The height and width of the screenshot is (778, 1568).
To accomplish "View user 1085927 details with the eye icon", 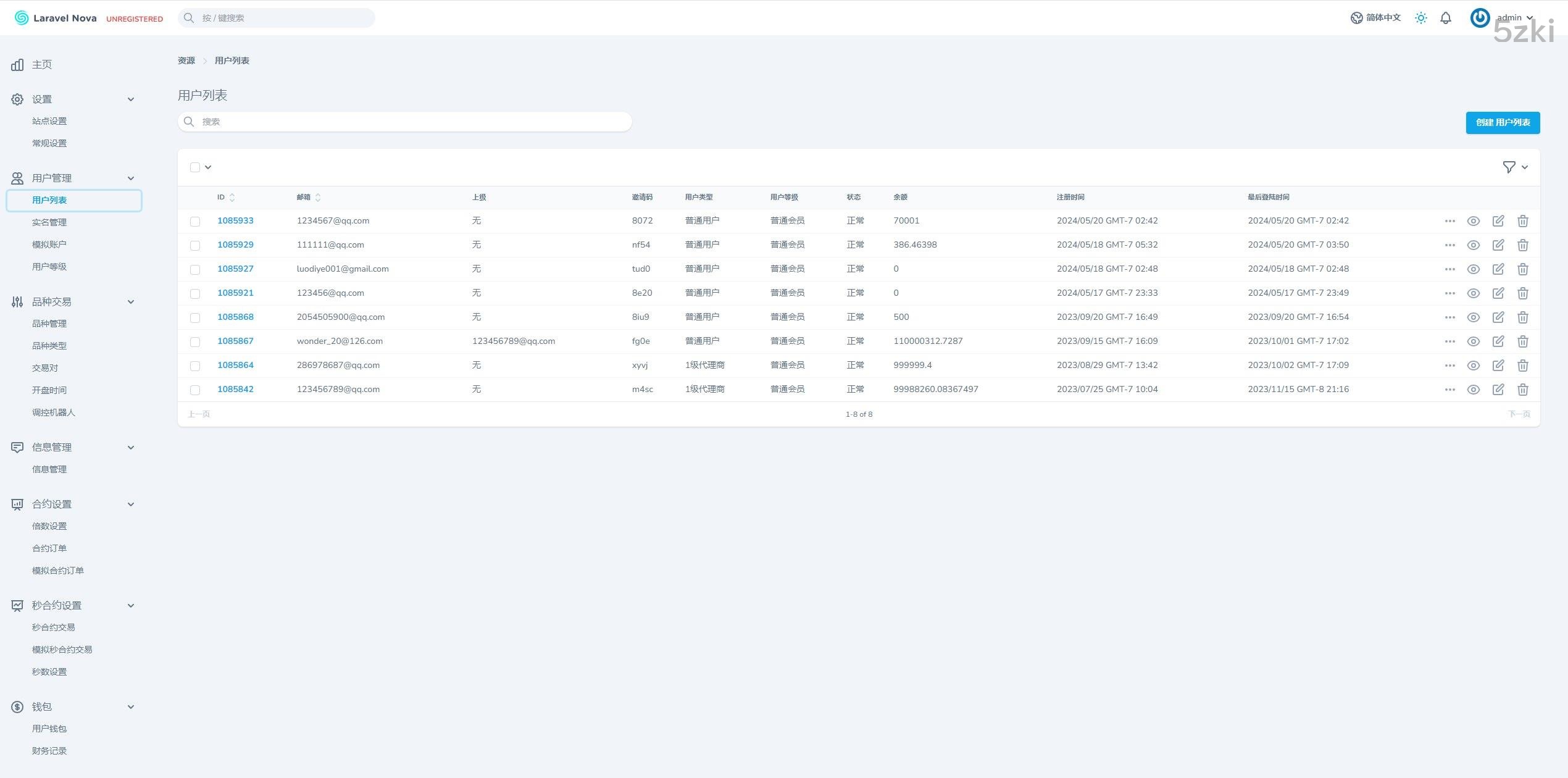I will (1474, 269).
